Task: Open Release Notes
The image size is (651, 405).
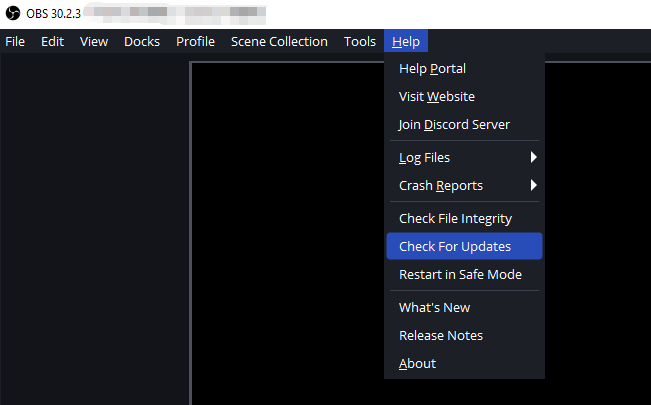Action: point(440,336)
